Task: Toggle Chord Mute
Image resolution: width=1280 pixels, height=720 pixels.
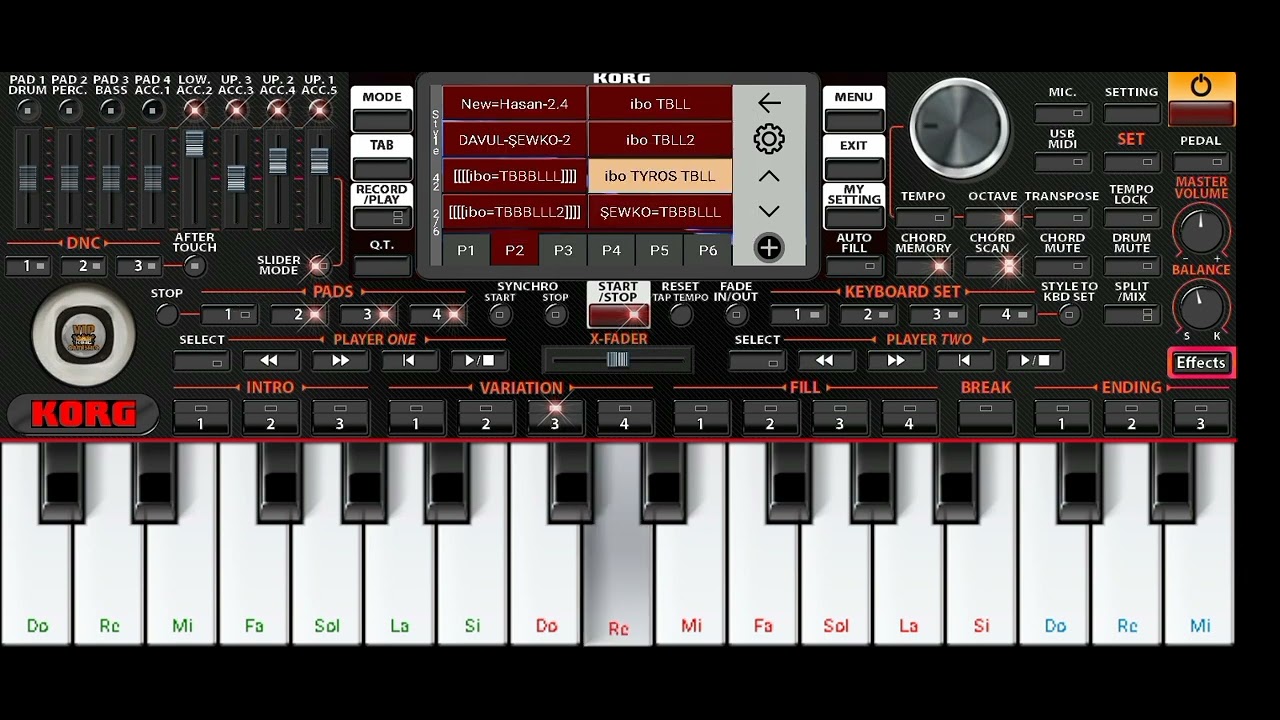Action: click(x=1062, y=266)
